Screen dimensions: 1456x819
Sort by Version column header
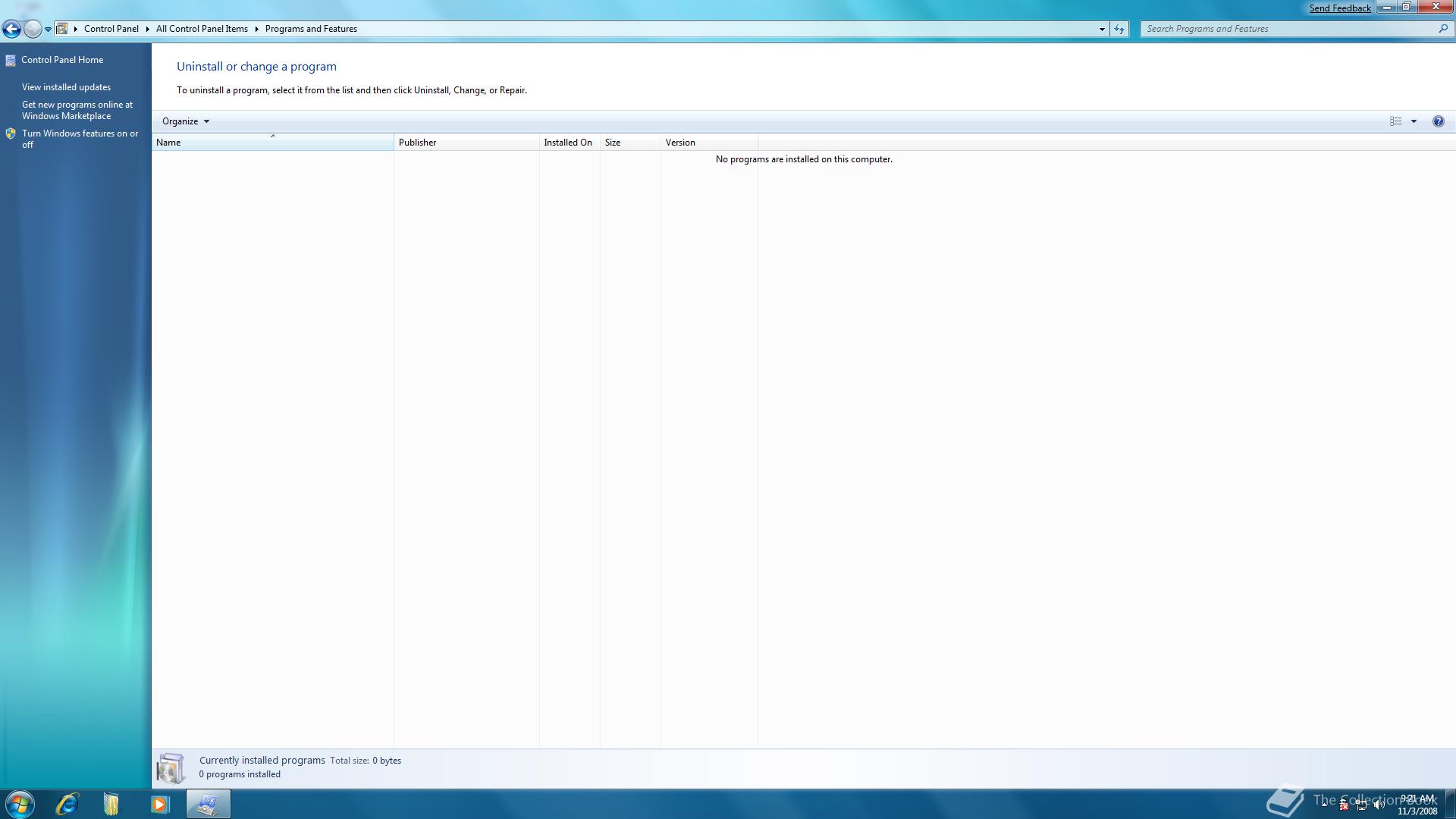(x=709, y=143)
